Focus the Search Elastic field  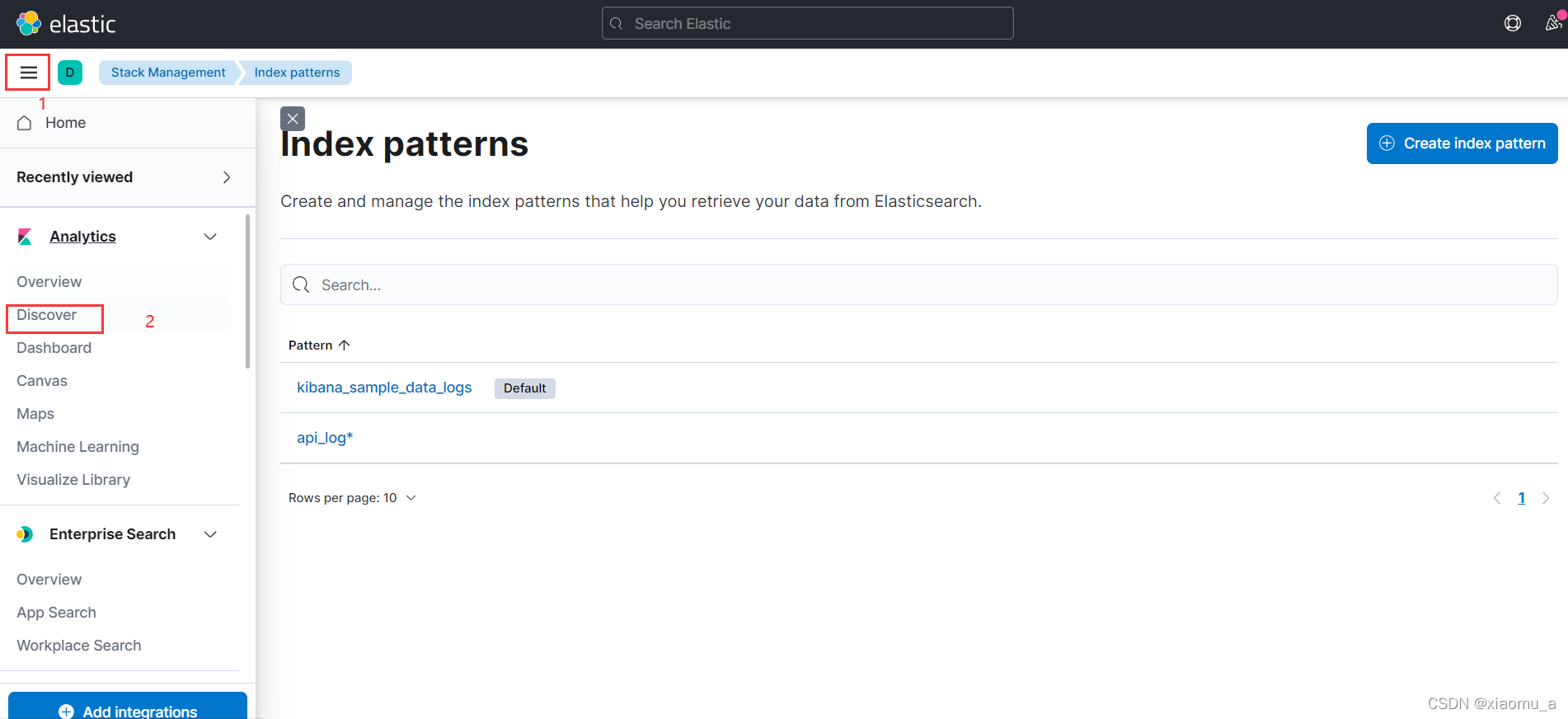pos(808,23)
